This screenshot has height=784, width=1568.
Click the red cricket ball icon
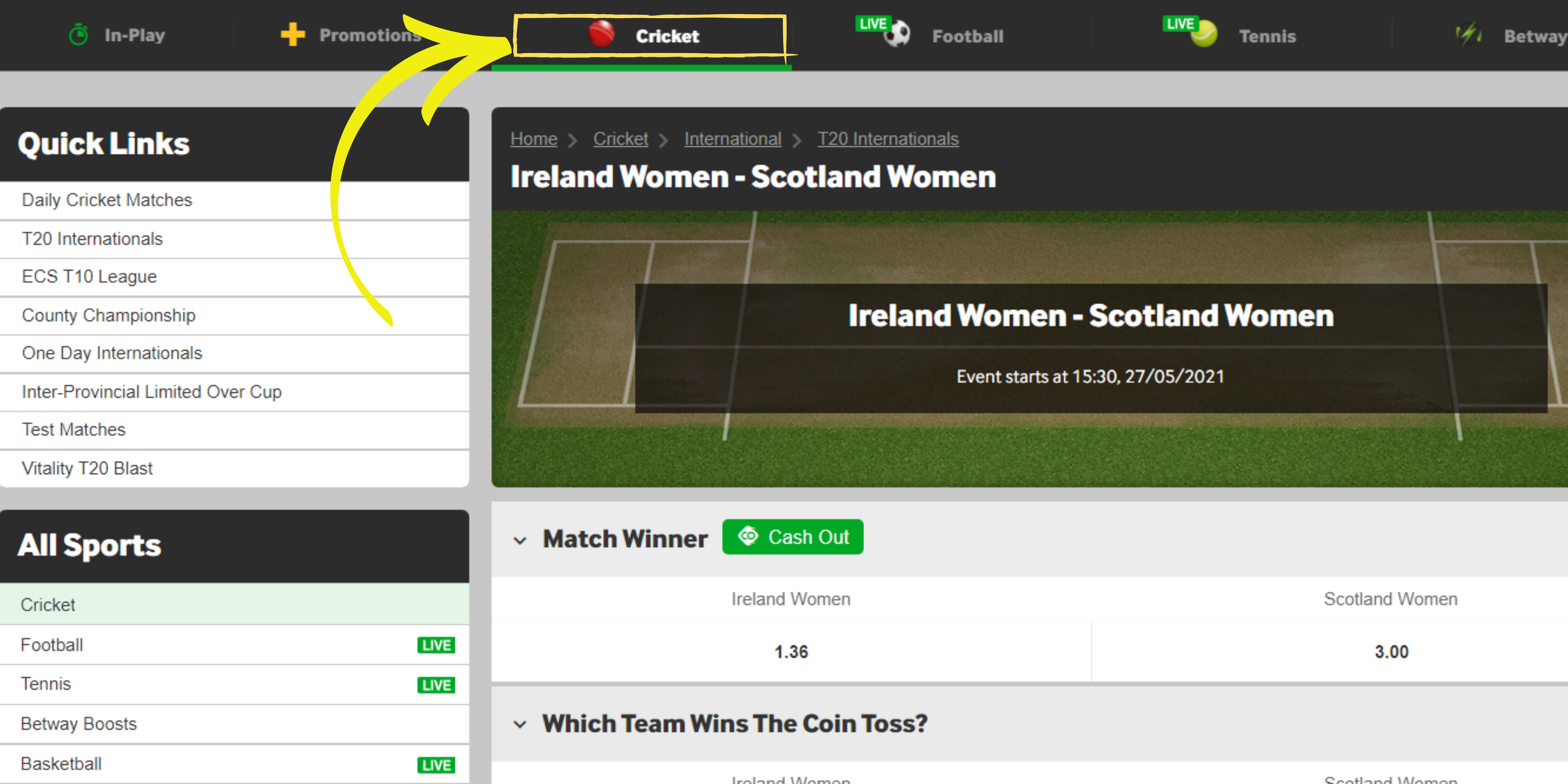(601, 34)
